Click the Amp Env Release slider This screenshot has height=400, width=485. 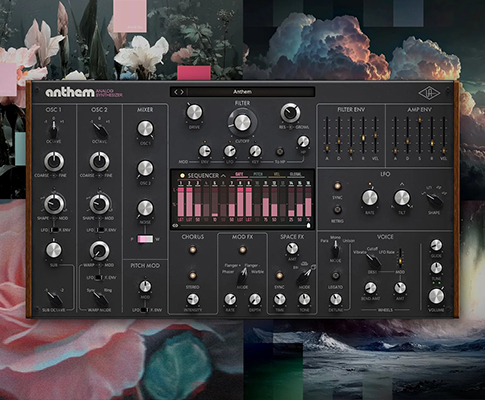point(432,135)
